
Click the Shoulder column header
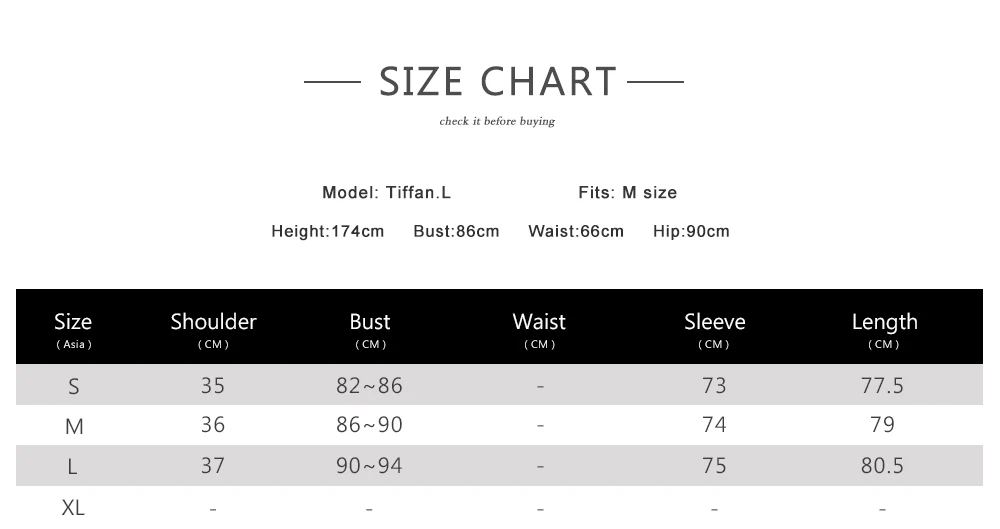(213, 329)
